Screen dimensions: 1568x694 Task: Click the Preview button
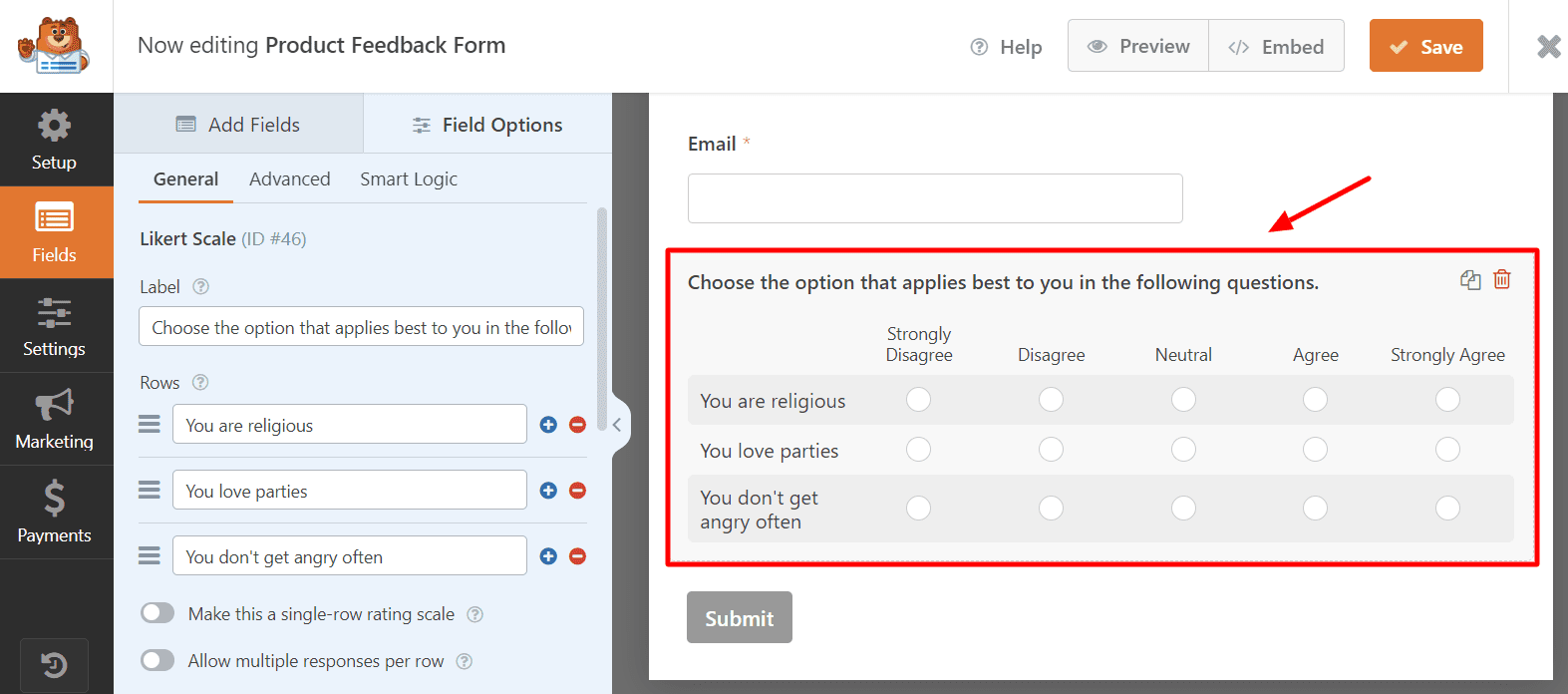tap(1138, 47)
